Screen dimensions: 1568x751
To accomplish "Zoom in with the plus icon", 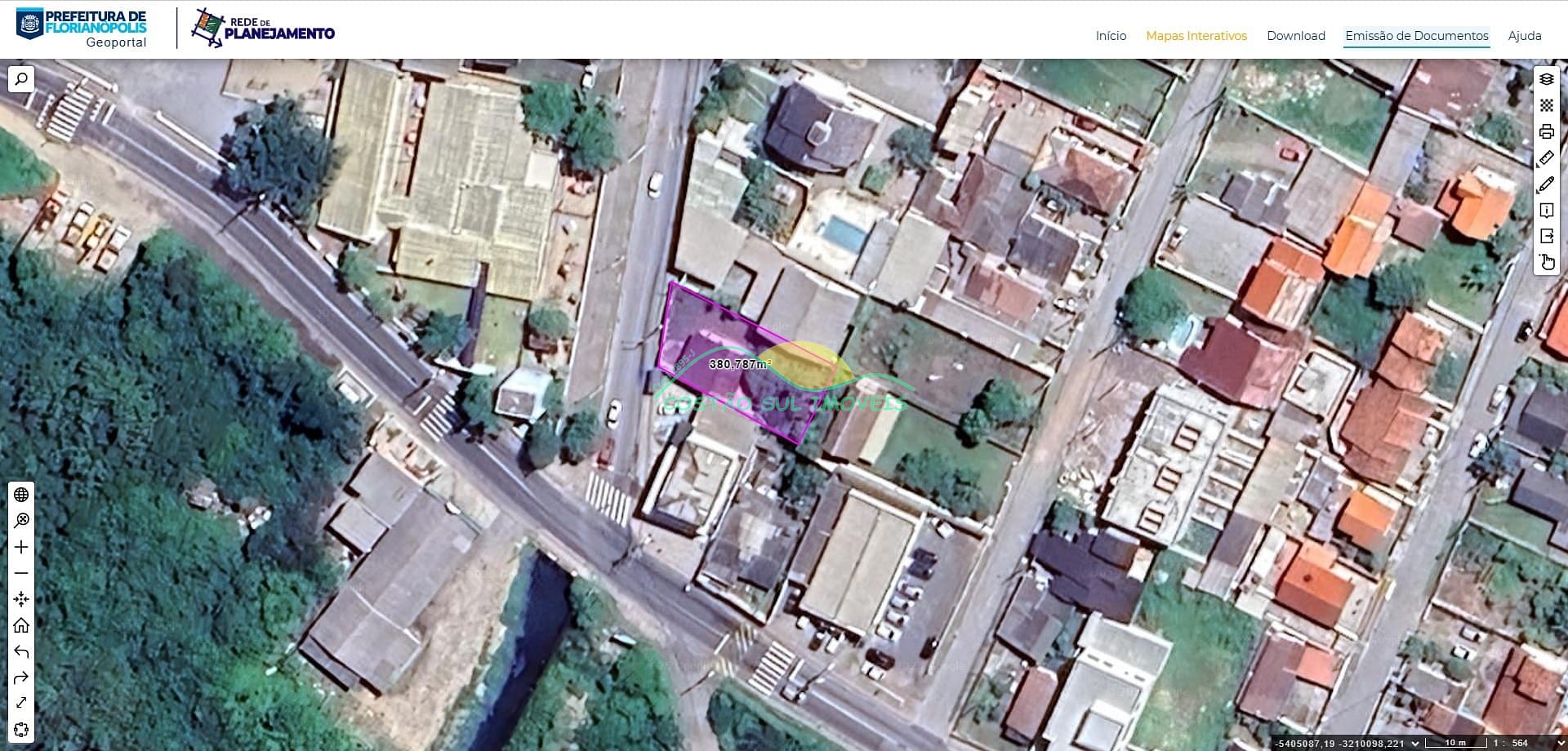I will [21, 547].
